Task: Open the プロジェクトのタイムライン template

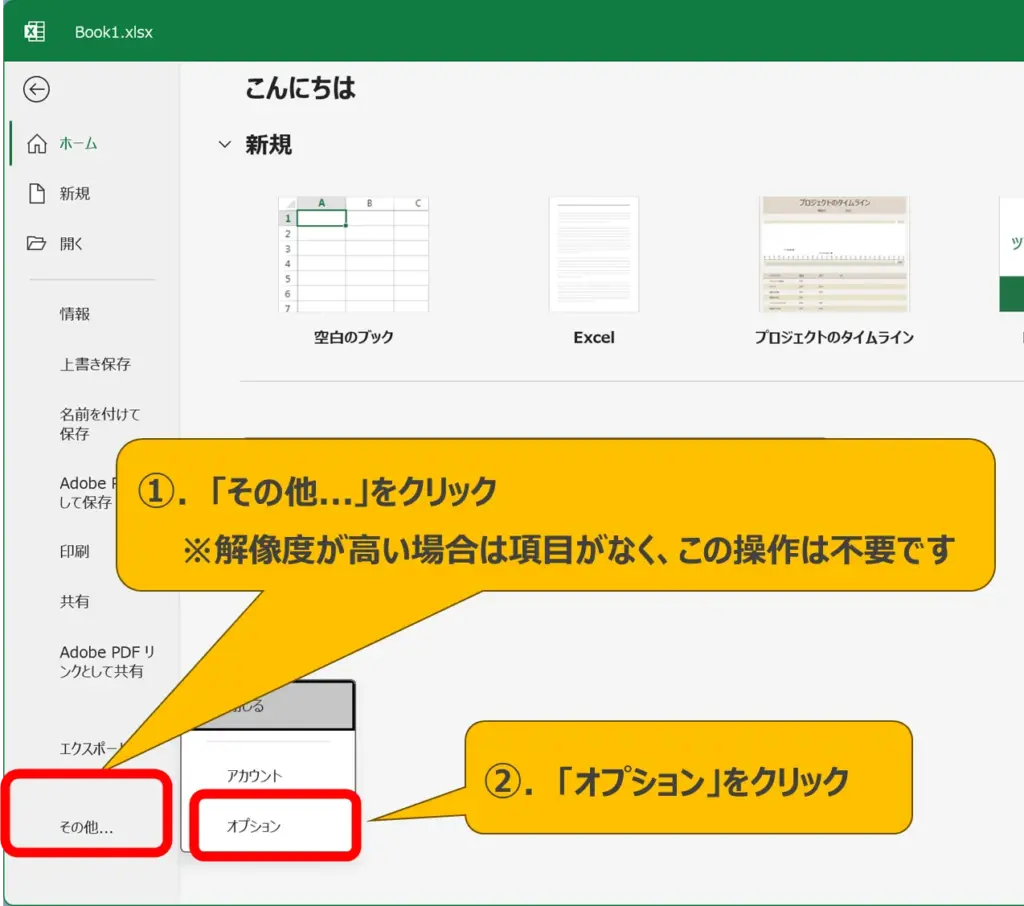Action: 834,255
